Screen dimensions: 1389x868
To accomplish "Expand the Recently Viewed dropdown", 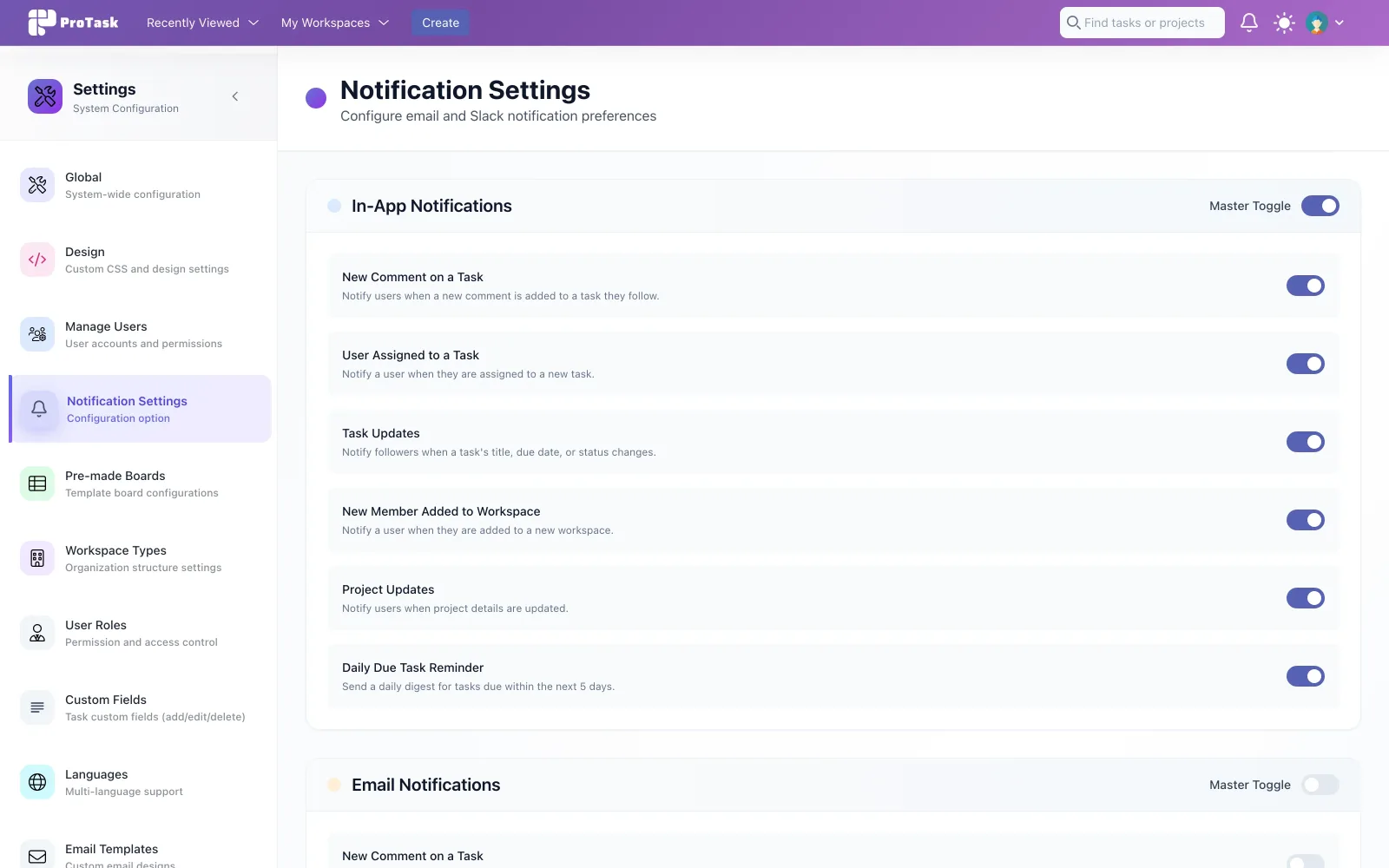I will pyautogui.click(x=202, y=23).
